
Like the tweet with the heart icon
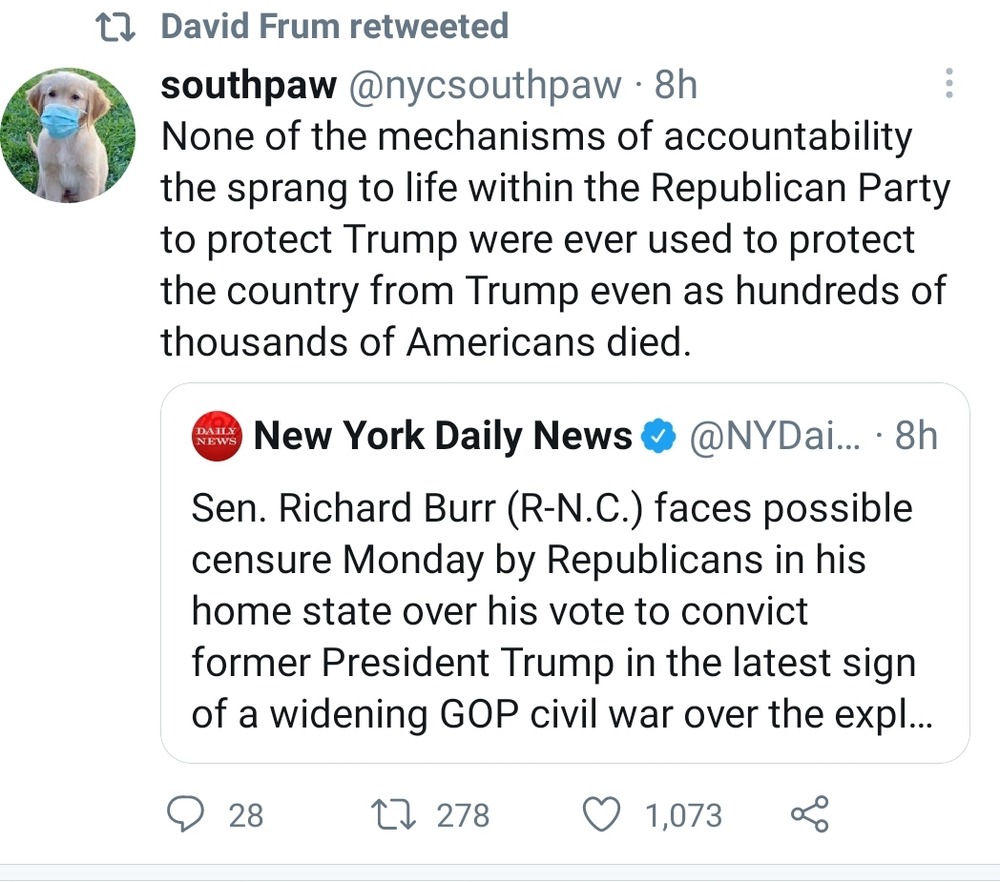[601, 815]
